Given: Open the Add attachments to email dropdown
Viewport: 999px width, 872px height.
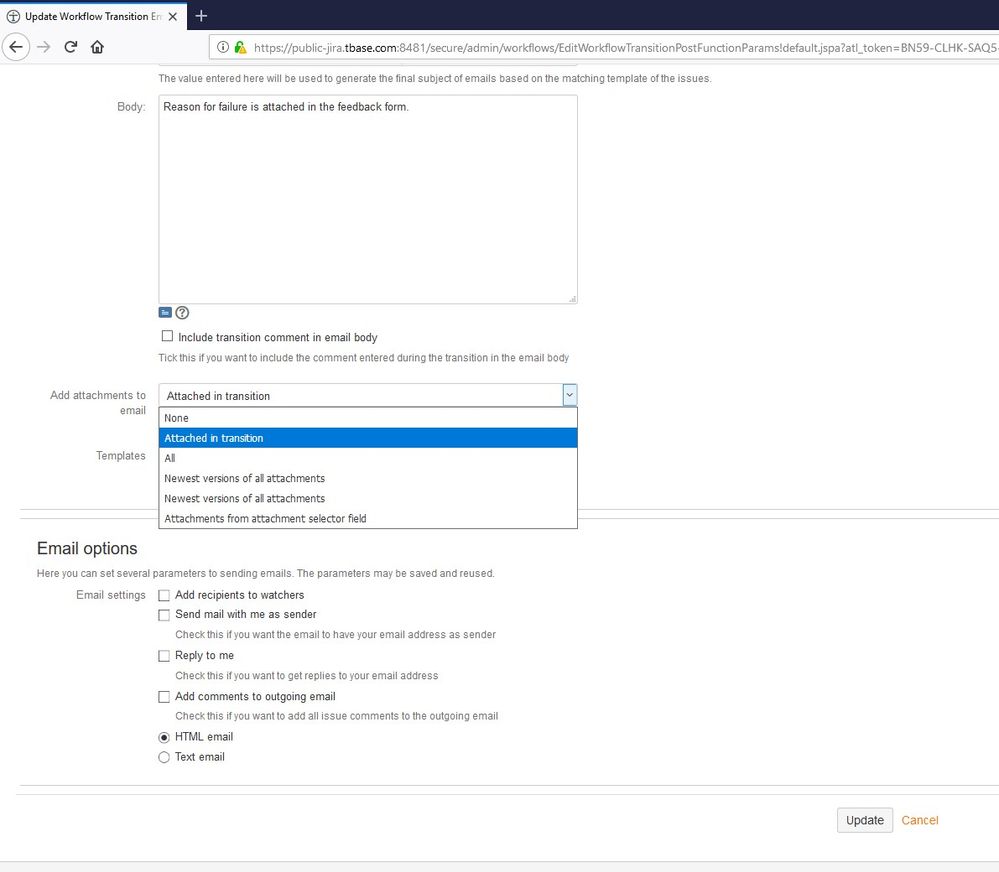Looking at the screenshot, I should point(569,395).
